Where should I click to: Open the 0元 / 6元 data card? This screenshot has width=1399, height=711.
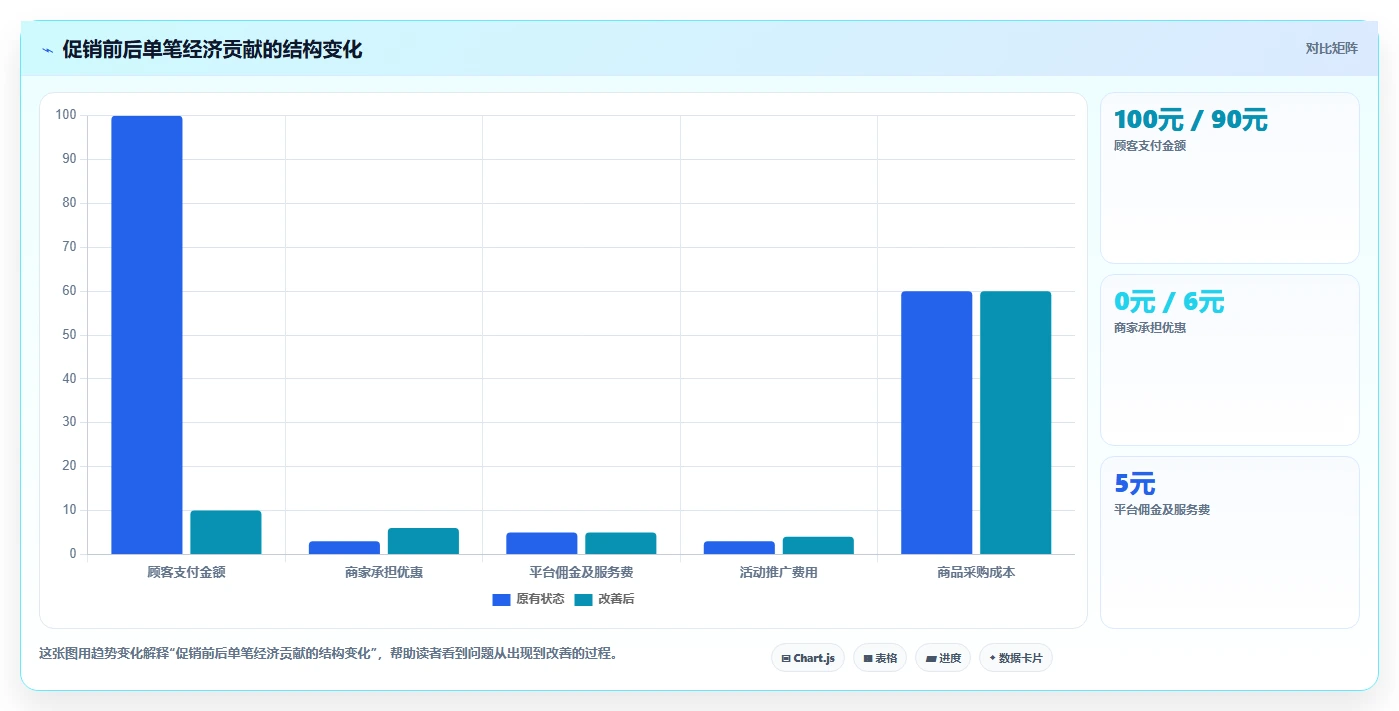(1230, 360)
